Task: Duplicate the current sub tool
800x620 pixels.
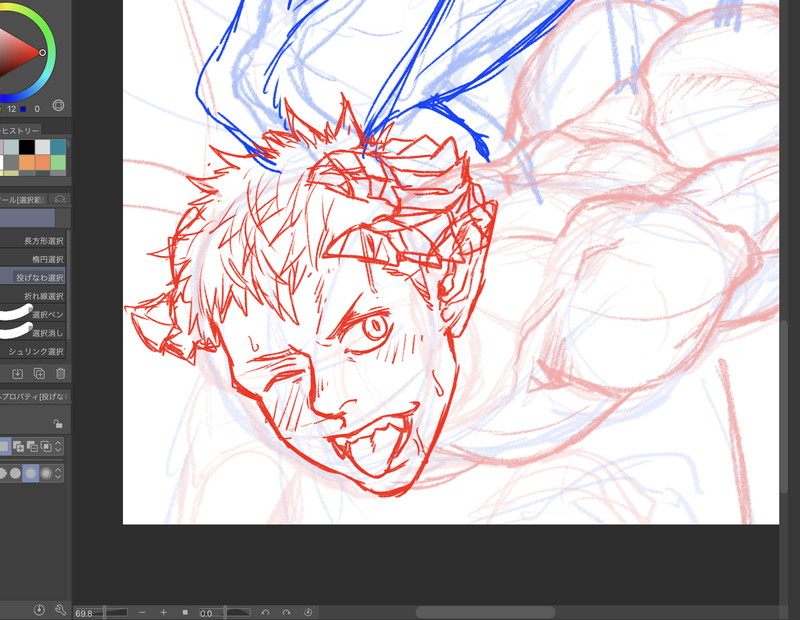Action: [x=39, y=374]
